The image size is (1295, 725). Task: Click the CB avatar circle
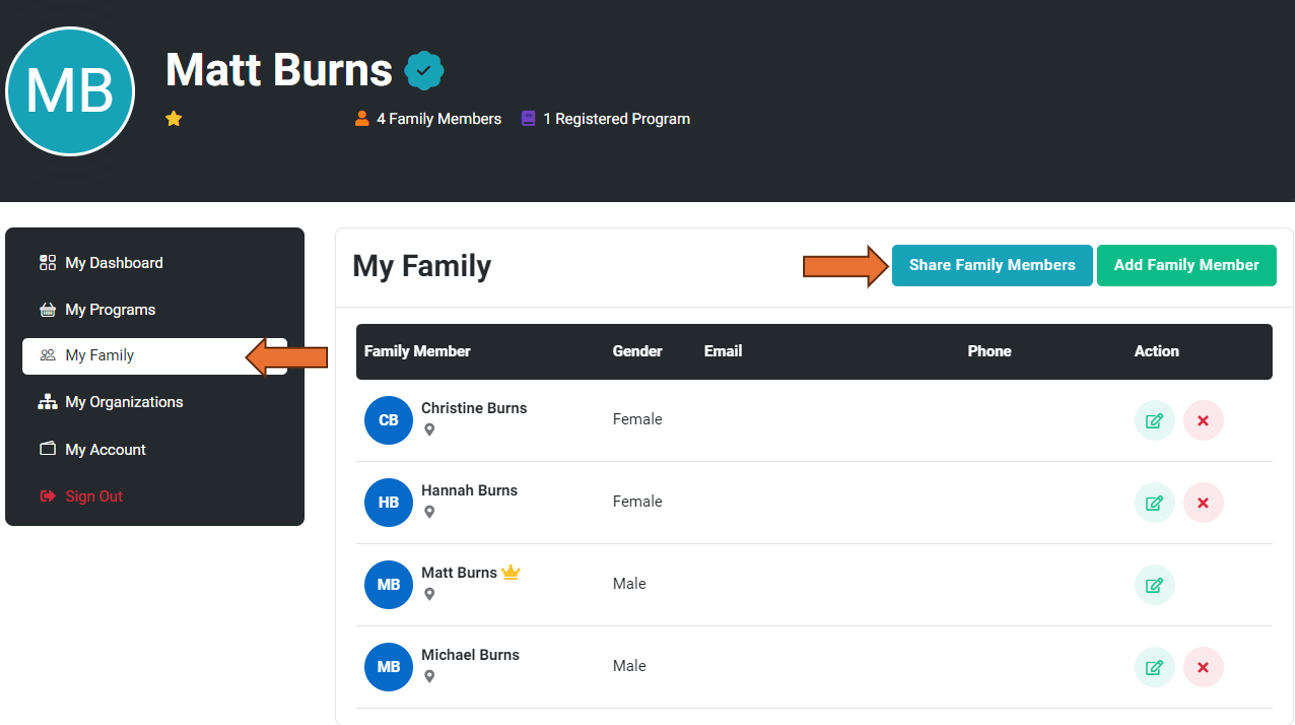[389, 420]
